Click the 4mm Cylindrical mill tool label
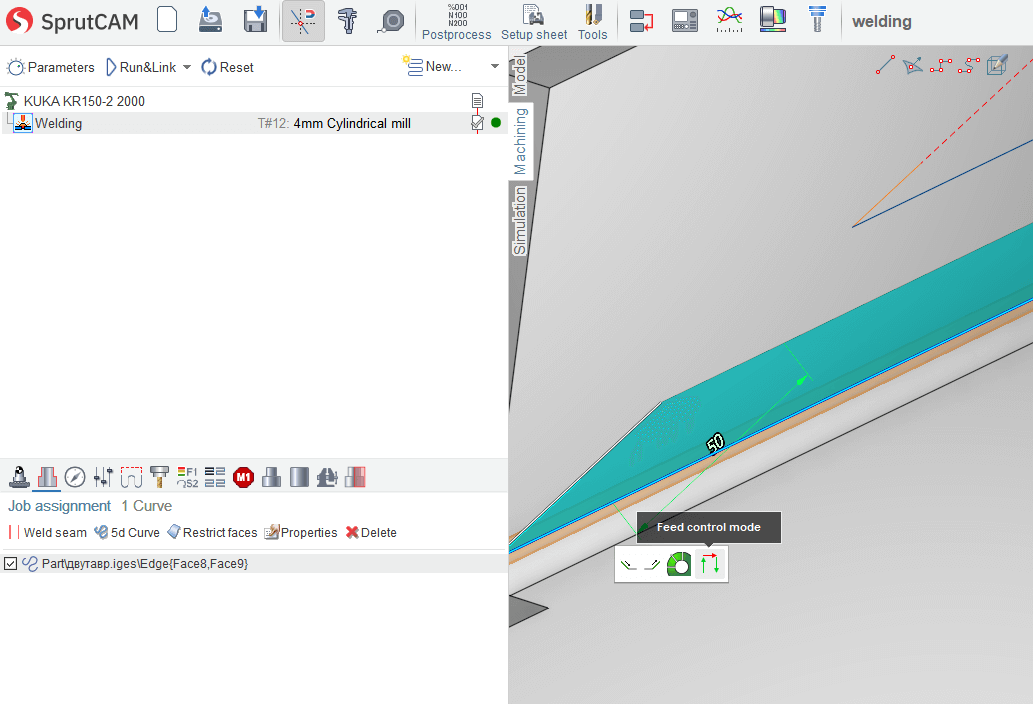This screenshot has height=704, width=1033. [352, 123]
